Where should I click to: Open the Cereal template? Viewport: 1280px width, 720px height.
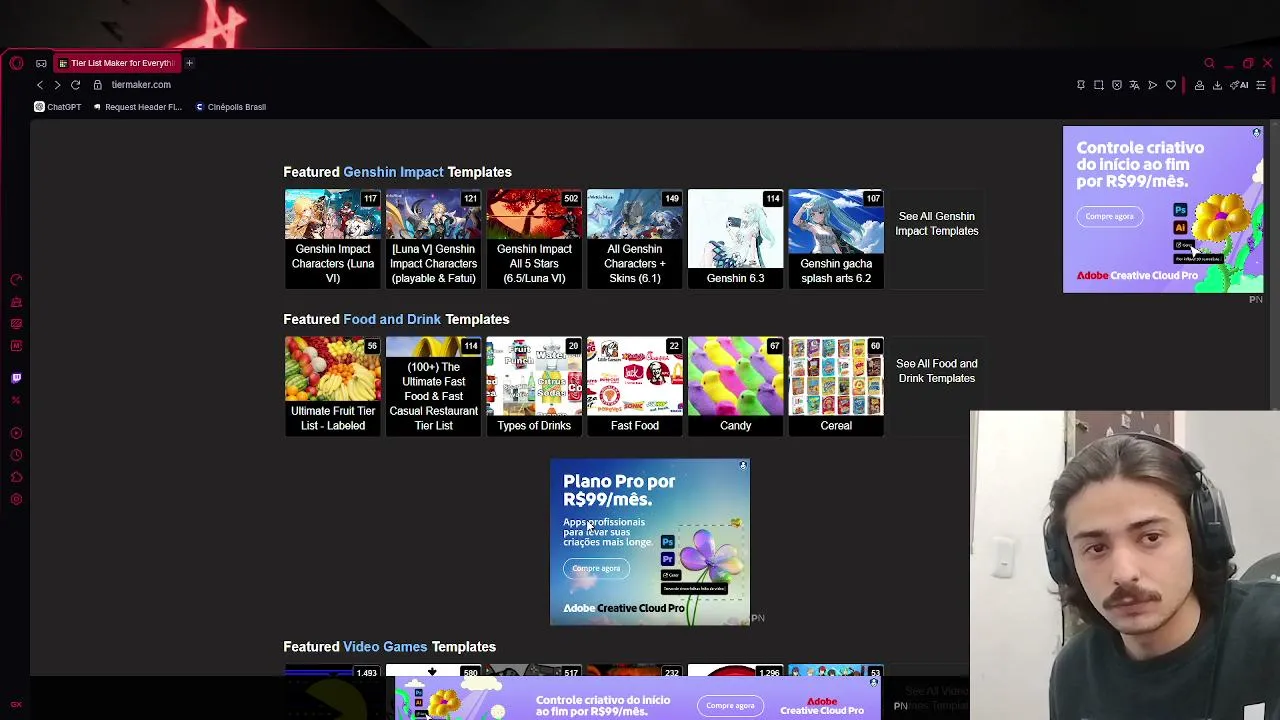[836, 386]
